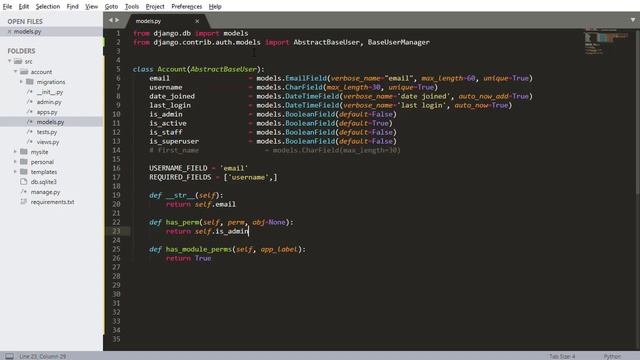This screenshot has height=360, width=640.
Task: Open apps.py in sidebar
Action: [47, 112]
